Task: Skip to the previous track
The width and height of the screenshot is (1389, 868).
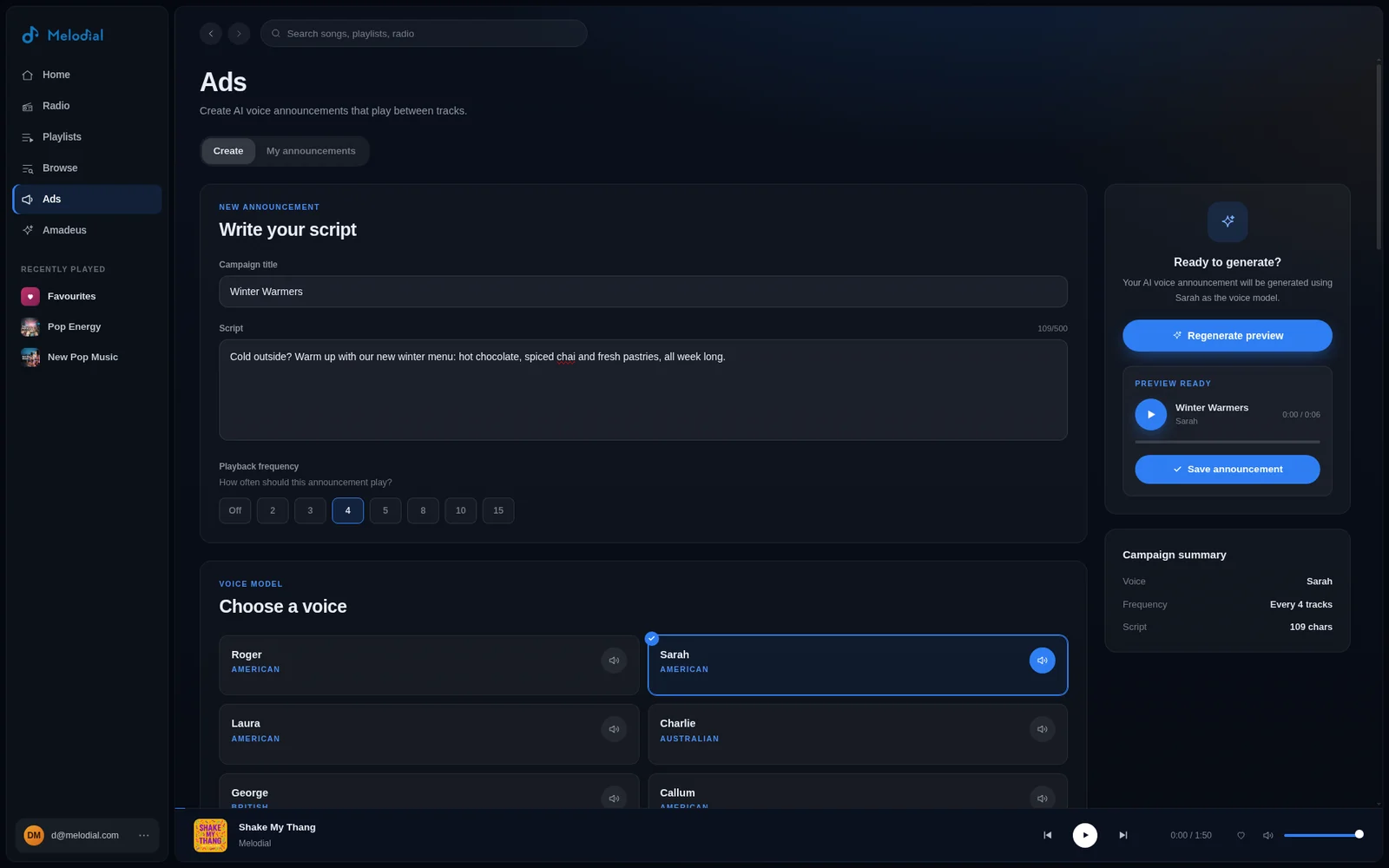Action: (1047, 835)
